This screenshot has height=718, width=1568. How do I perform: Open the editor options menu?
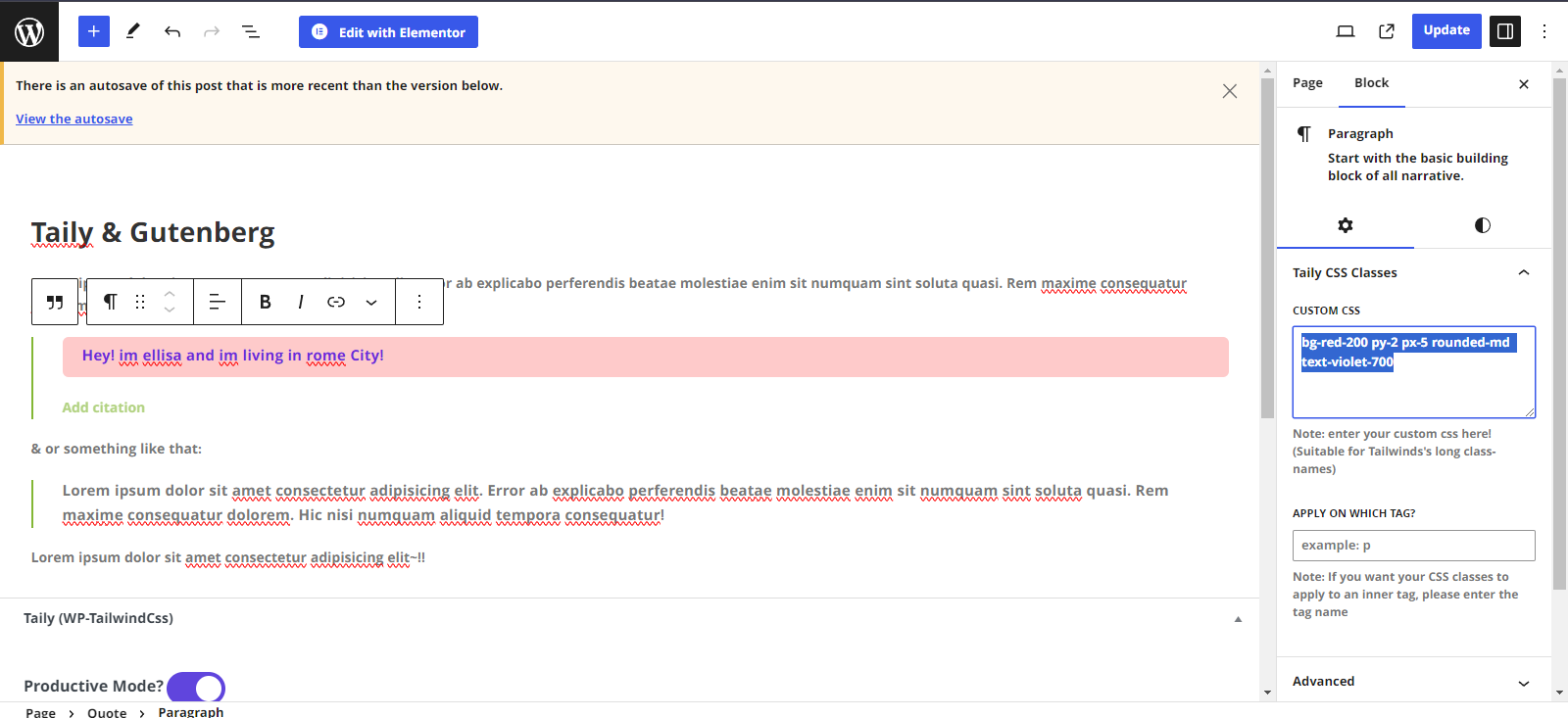pyautogui.click(x=1544, y=31)
